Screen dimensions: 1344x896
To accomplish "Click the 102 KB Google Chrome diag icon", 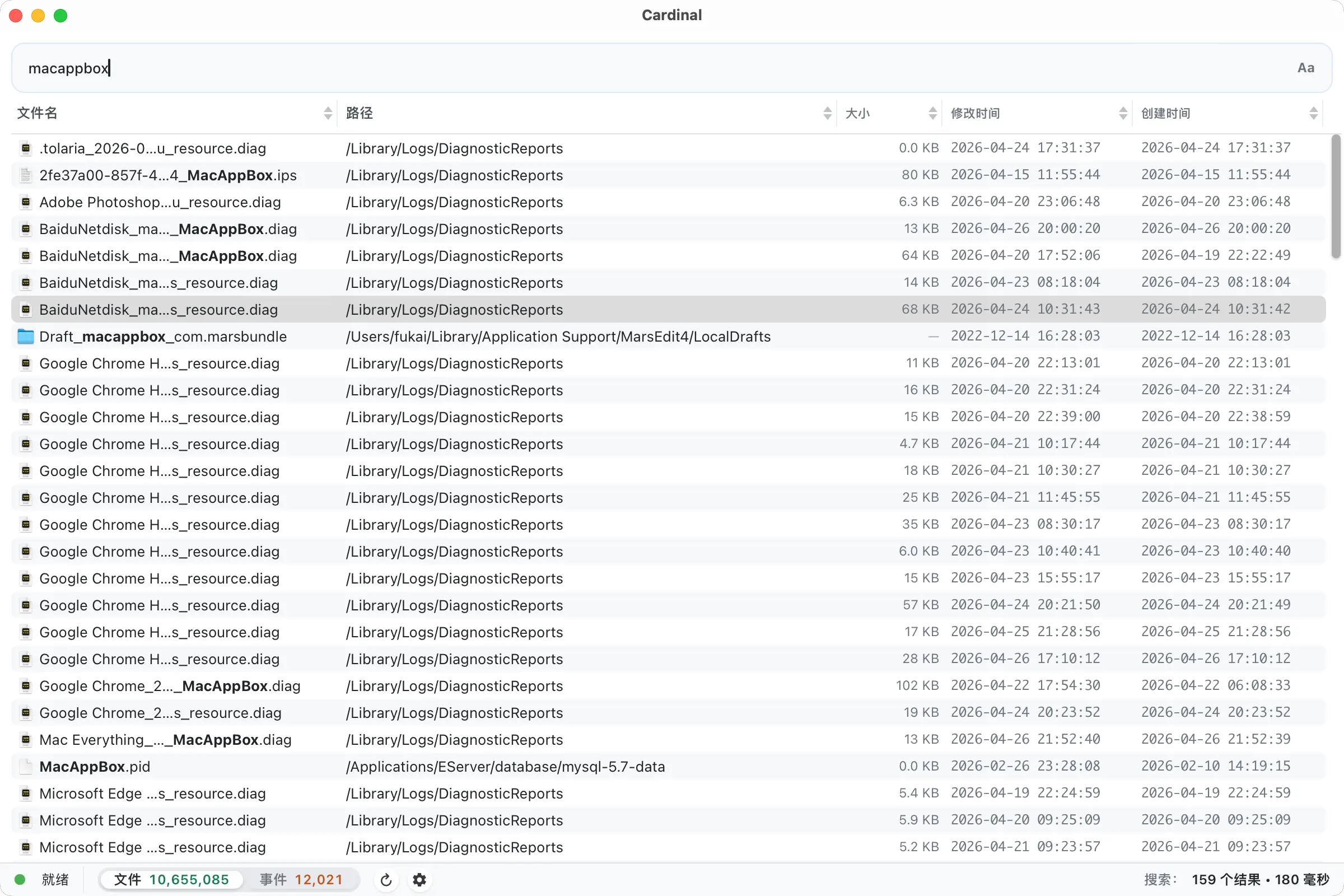I will point(25,687).
